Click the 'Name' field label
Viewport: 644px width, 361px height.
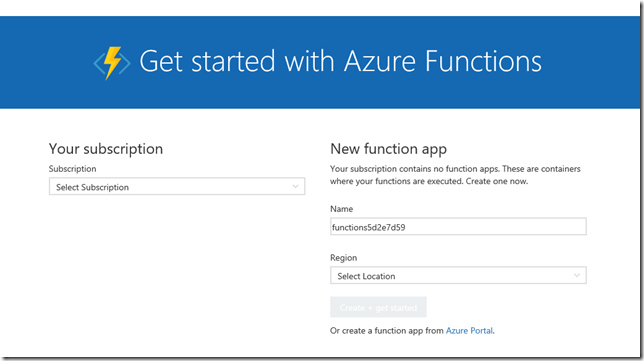342,209
